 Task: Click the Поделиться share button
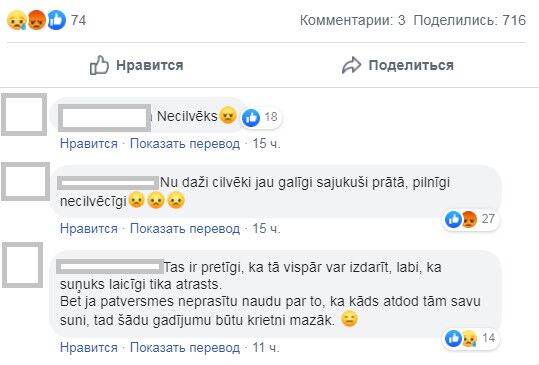pos(398,65)
